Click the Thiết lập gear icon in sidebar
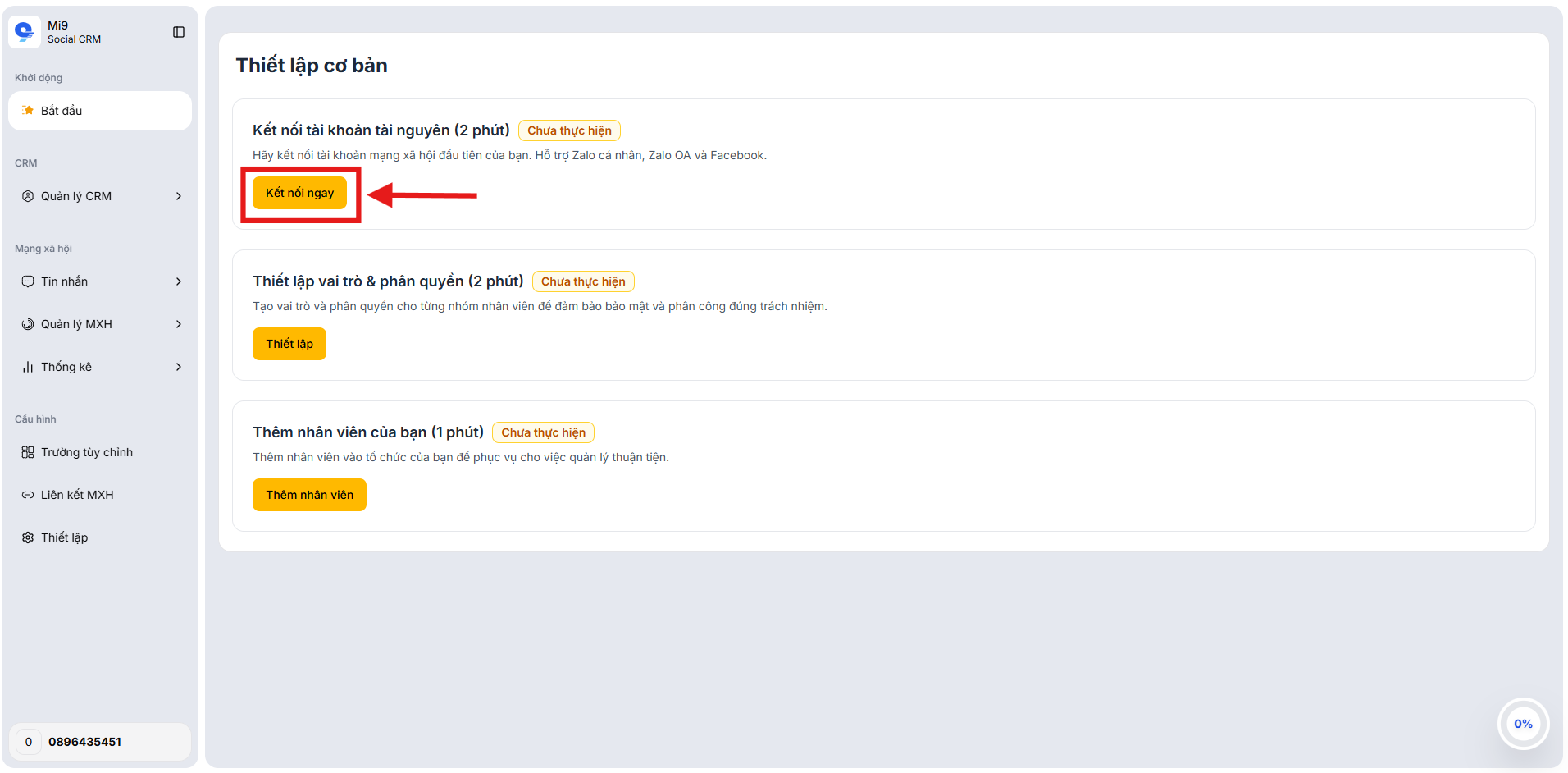This screenshot has height=773, width=1568. [28, 537]
